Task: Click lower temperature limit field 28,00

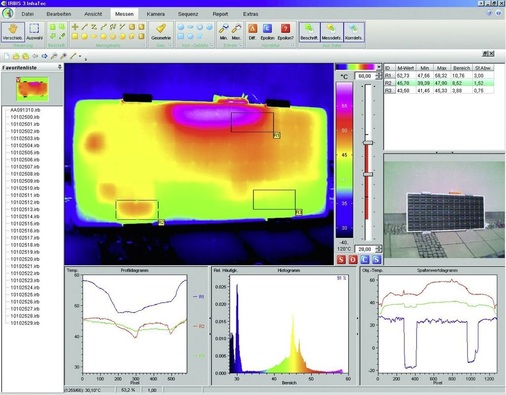Action: [x=365, y=249]
